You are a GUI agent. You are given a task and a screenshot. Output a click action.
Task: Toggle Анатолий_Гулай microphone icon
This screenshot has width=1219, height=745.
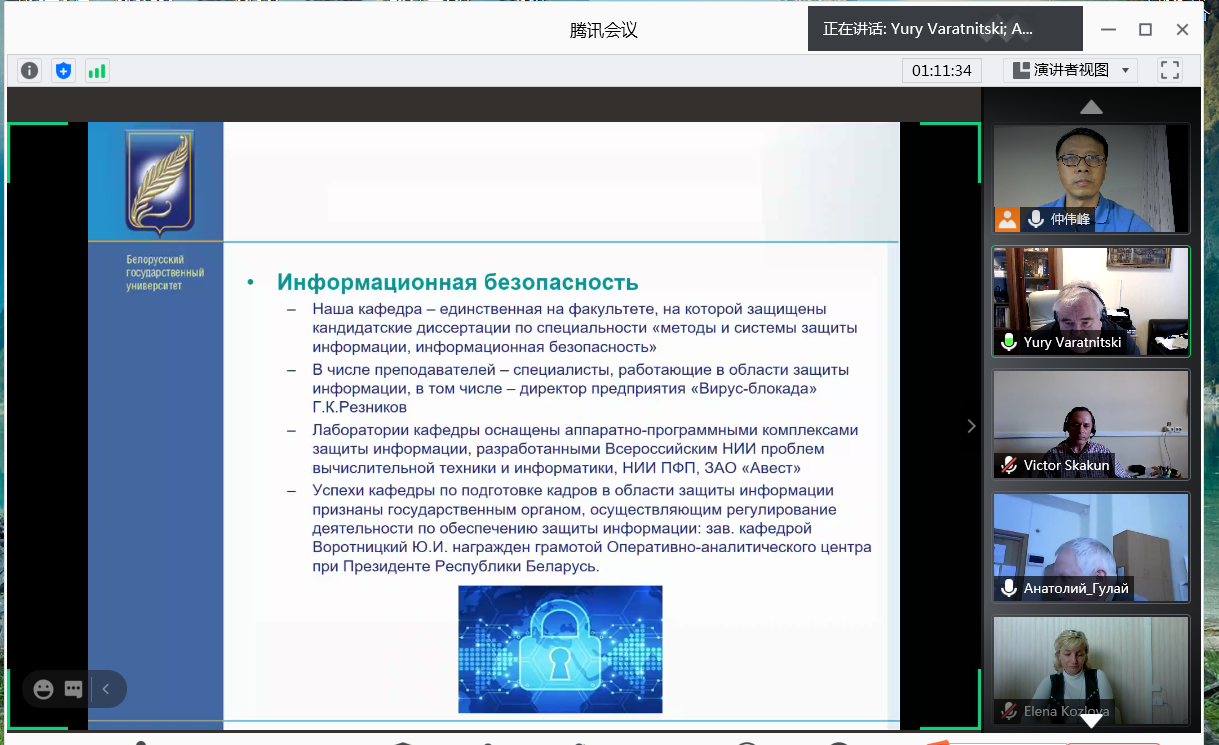(x=1009, y=588)
